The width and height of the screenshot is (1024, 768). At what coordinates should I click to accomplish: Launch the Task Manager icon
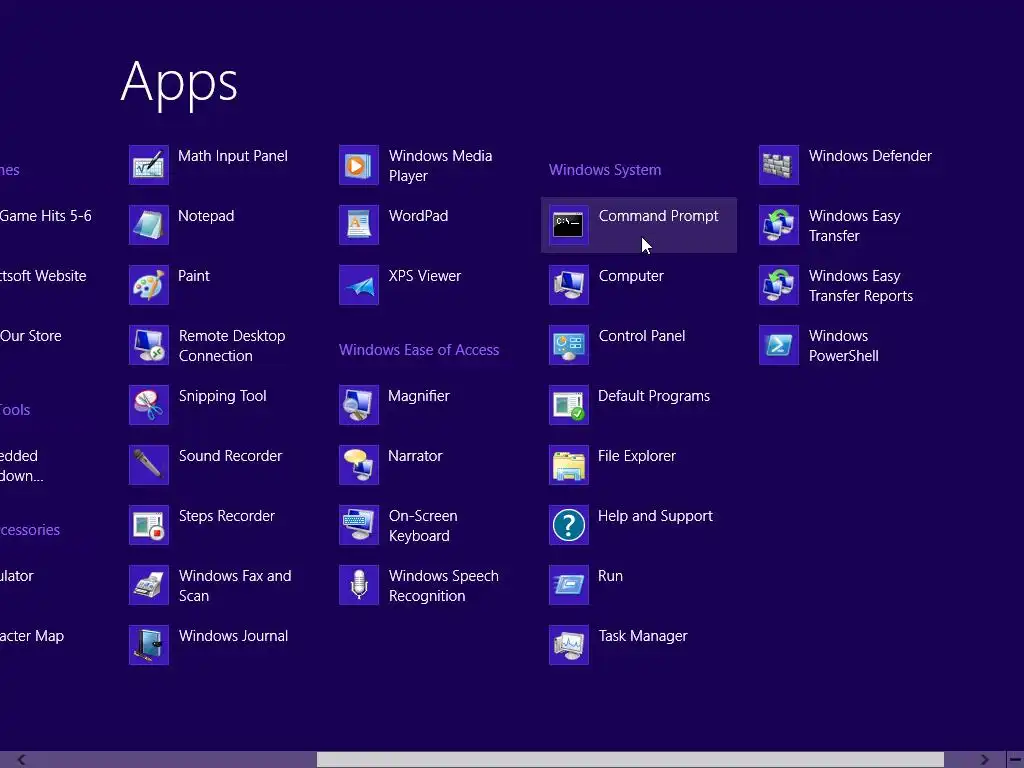click(569, 646)
